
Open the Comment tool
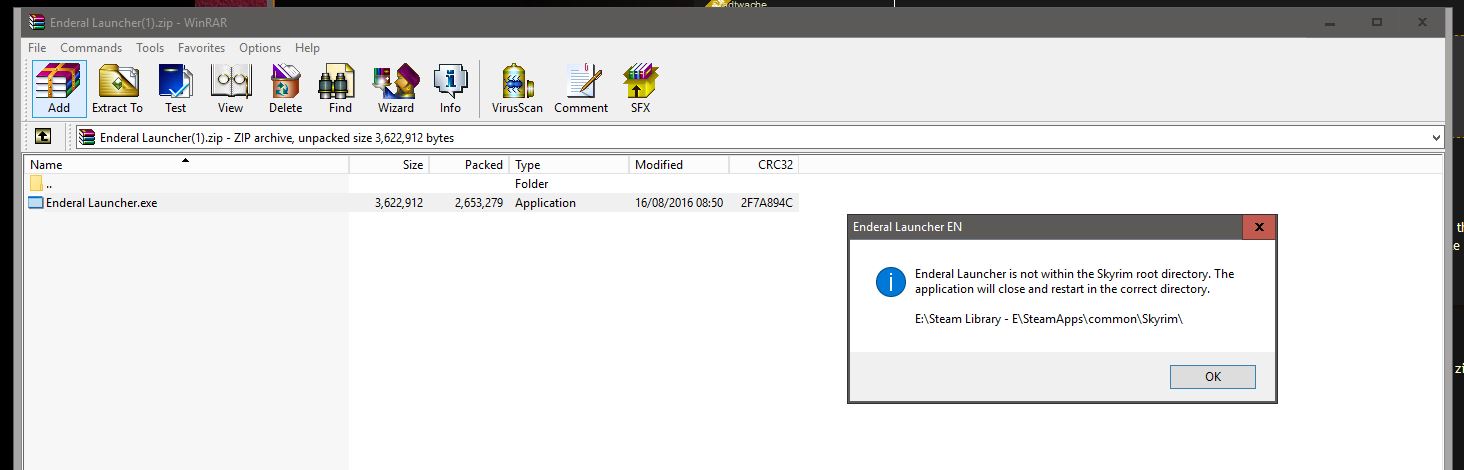581,89
